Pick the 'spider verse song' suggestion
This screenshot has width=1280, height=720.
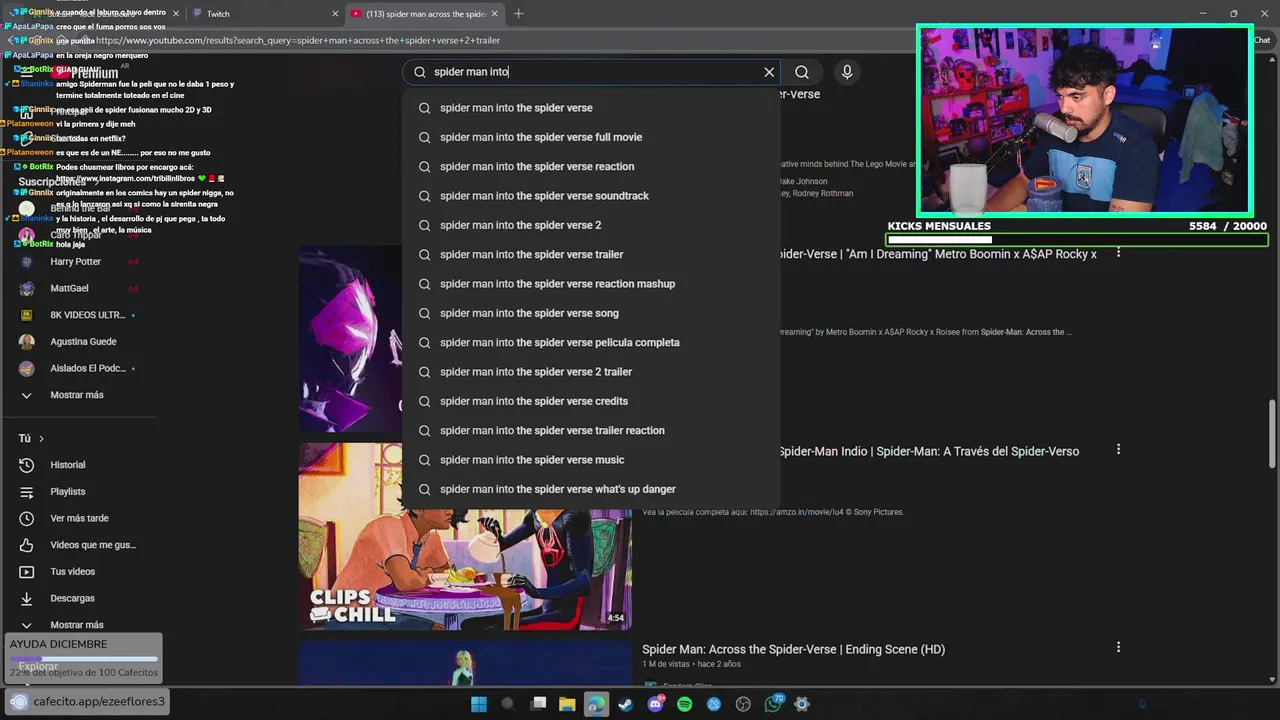coord(591,313)
